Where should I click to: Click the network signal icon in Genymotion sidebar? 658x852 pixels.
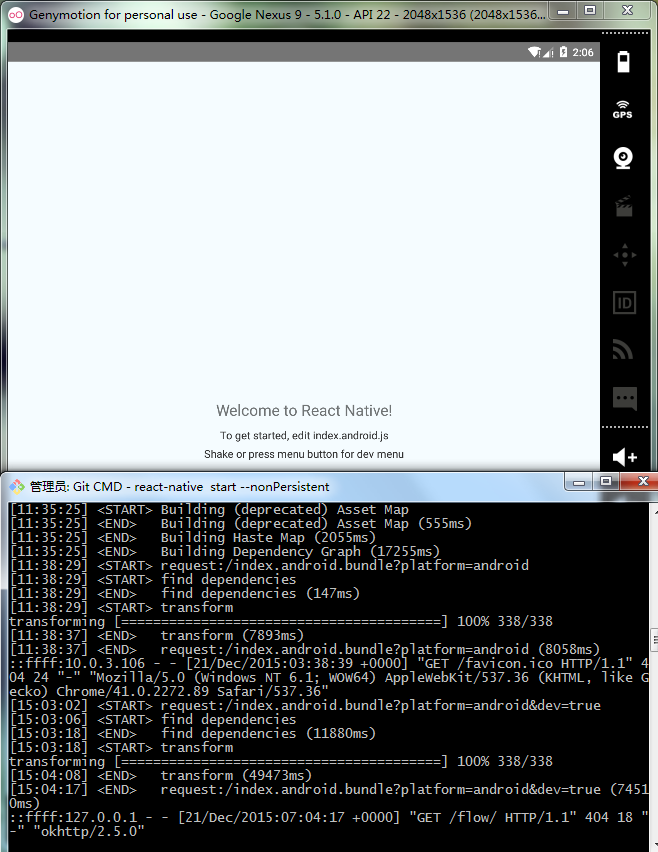pos(623,349)
